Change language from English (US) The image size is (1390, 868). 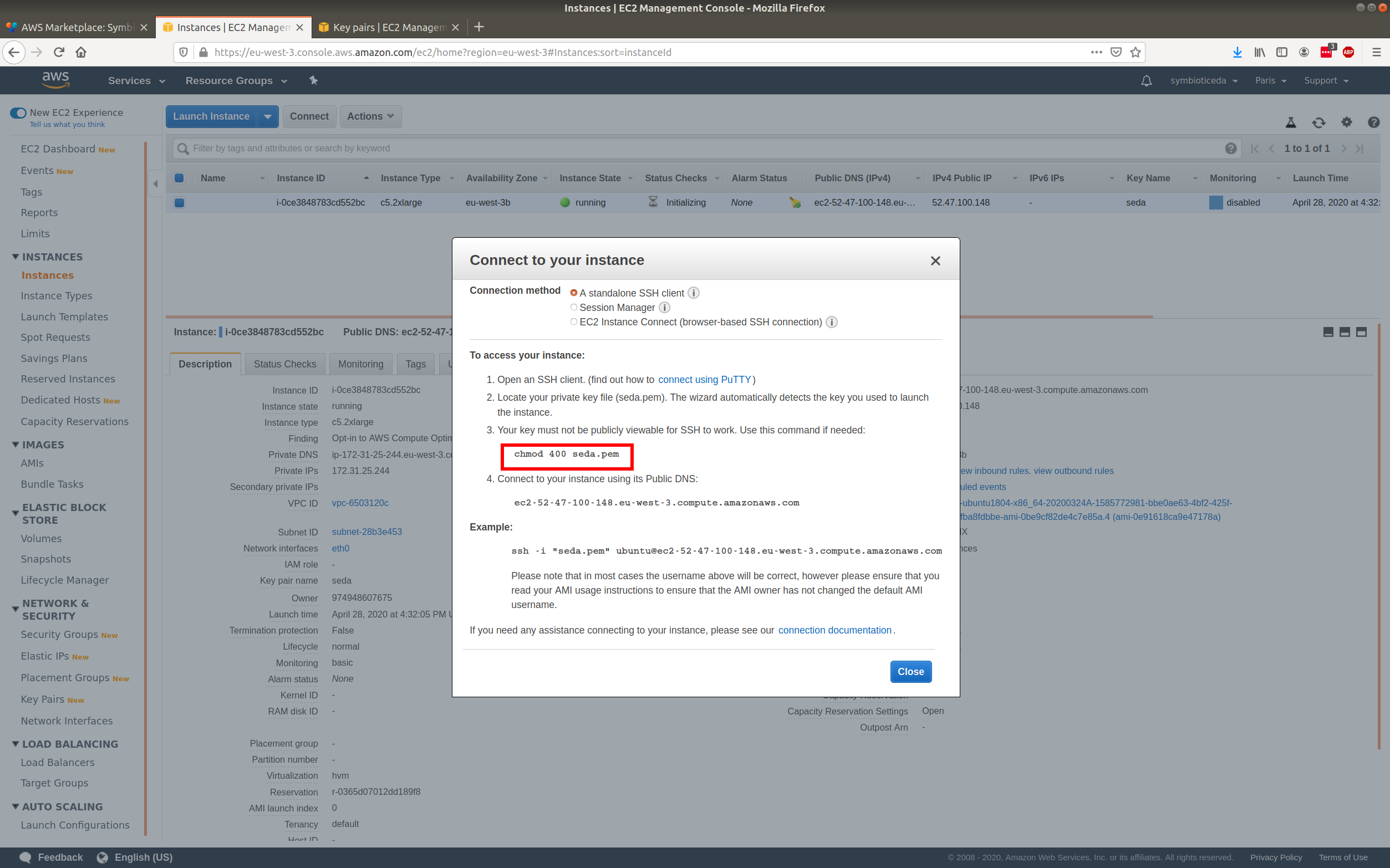[x=134, y=857]
